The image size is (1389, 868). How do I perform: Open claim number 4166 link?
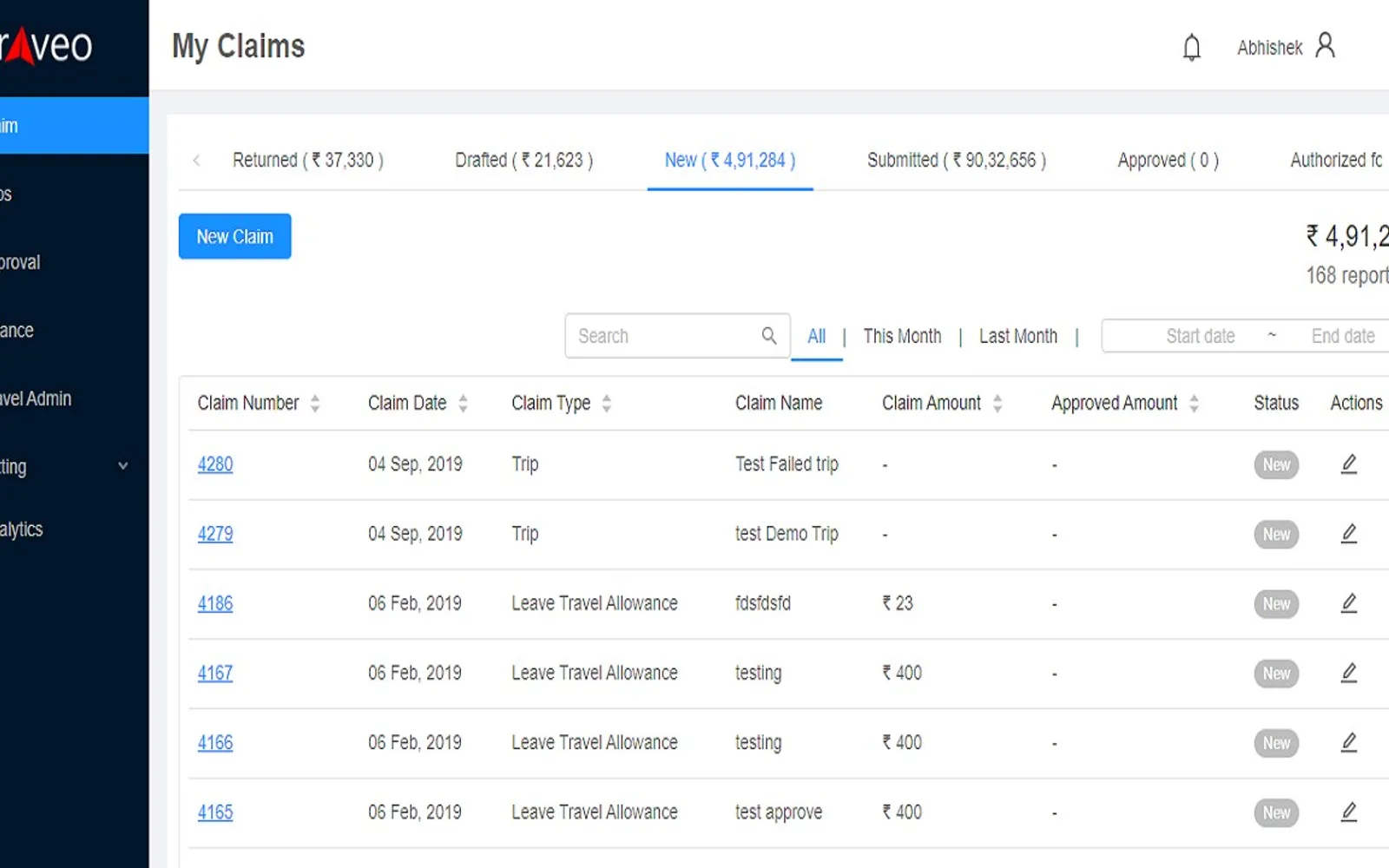tap(215, 742)
